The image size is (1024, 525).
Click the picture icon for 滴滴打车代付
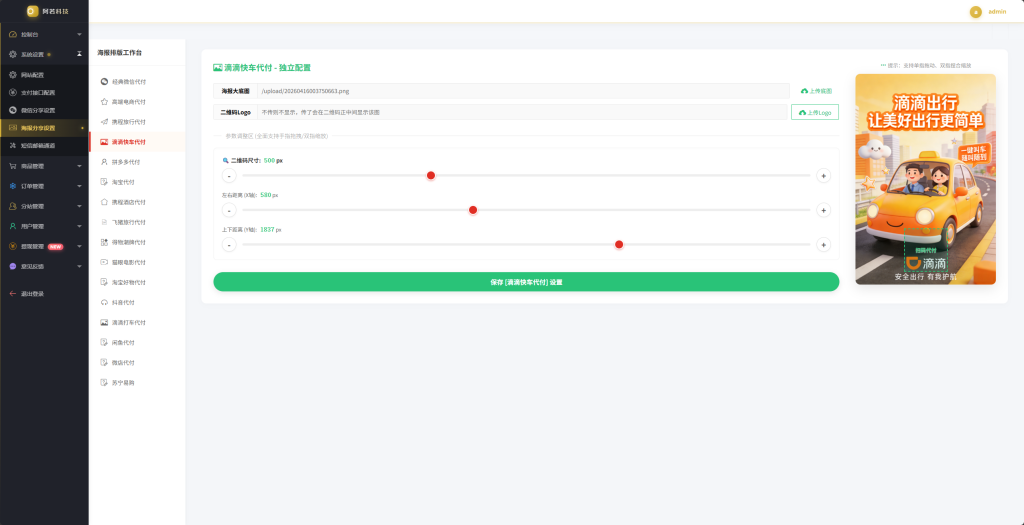tap(104, 323)
